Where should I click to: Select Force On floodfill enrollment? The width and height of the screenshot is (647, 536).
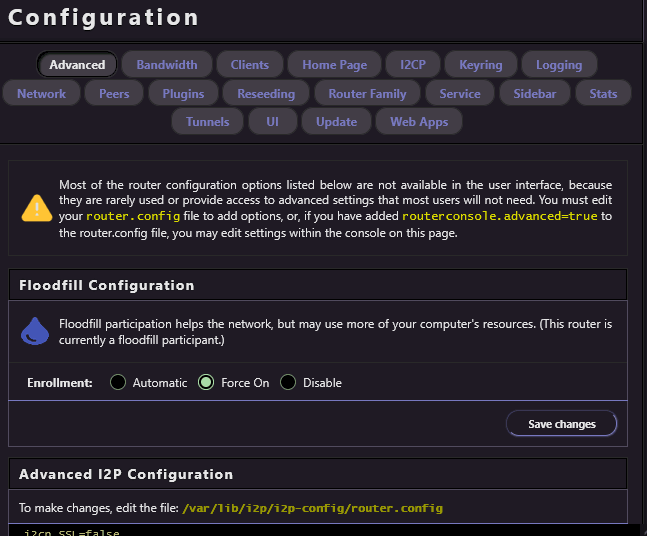(206, 383)
